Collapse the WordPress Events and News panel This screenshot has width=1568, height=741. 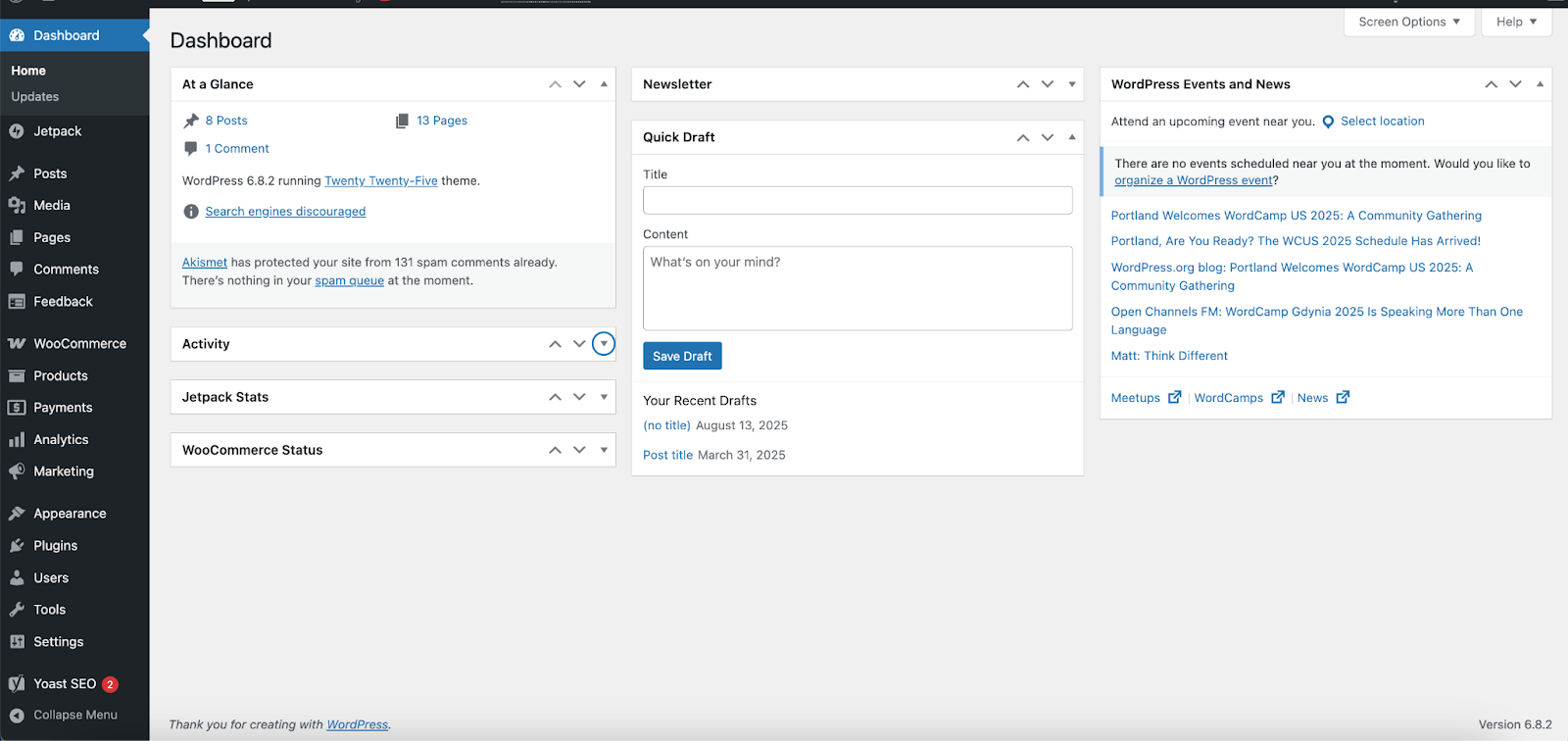(x=1541, y=84)
